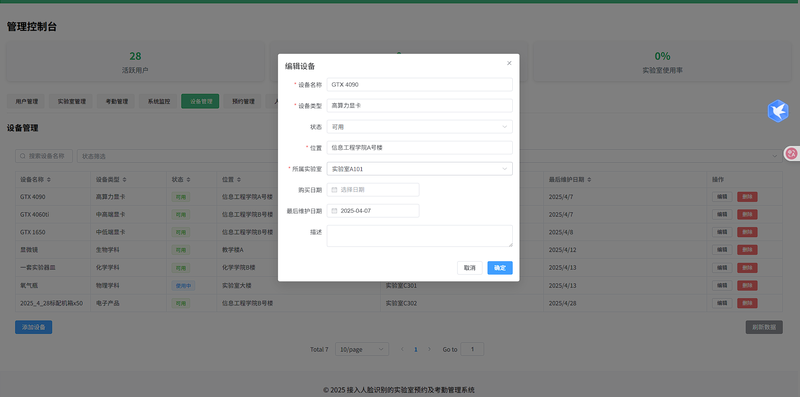Click 删除 for the GTX 4090 row
This screenshot has width=800, height=397.
click(x=747, y=197)
